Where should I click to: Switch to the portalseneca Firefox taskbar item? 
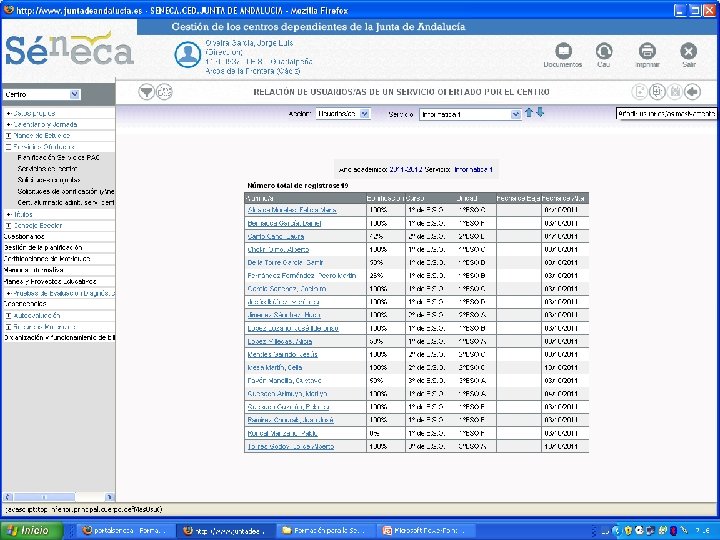click(x=124, y=531)
